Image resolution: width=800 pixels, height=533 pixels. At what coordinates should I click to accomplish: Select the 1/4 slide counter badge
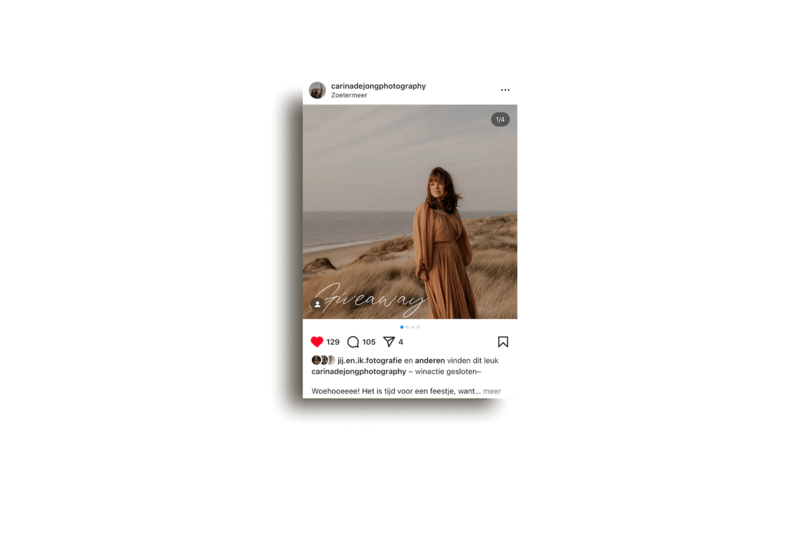point(500,119)
